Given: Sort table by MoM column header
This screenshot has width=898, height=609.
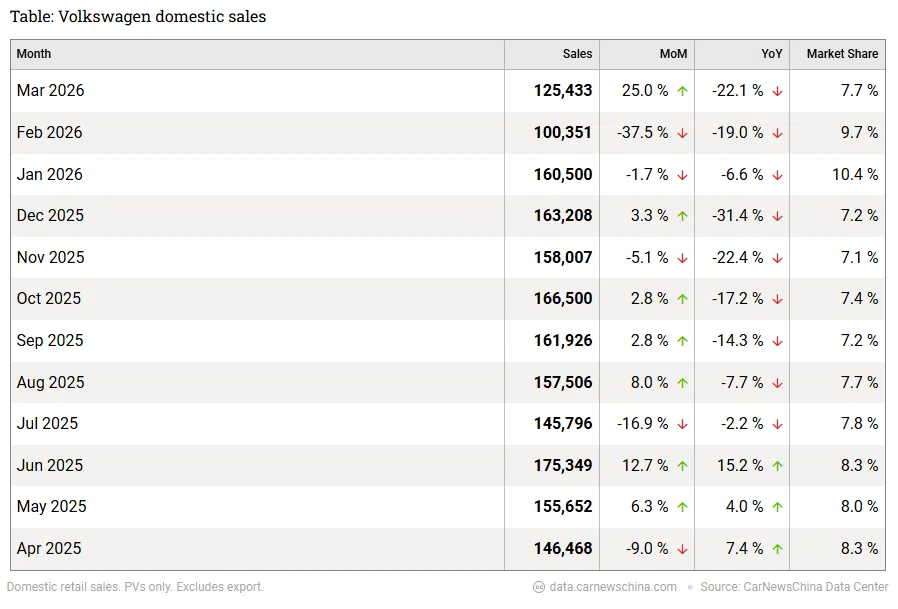Looking at the screenshot, I should coord(673,54).
